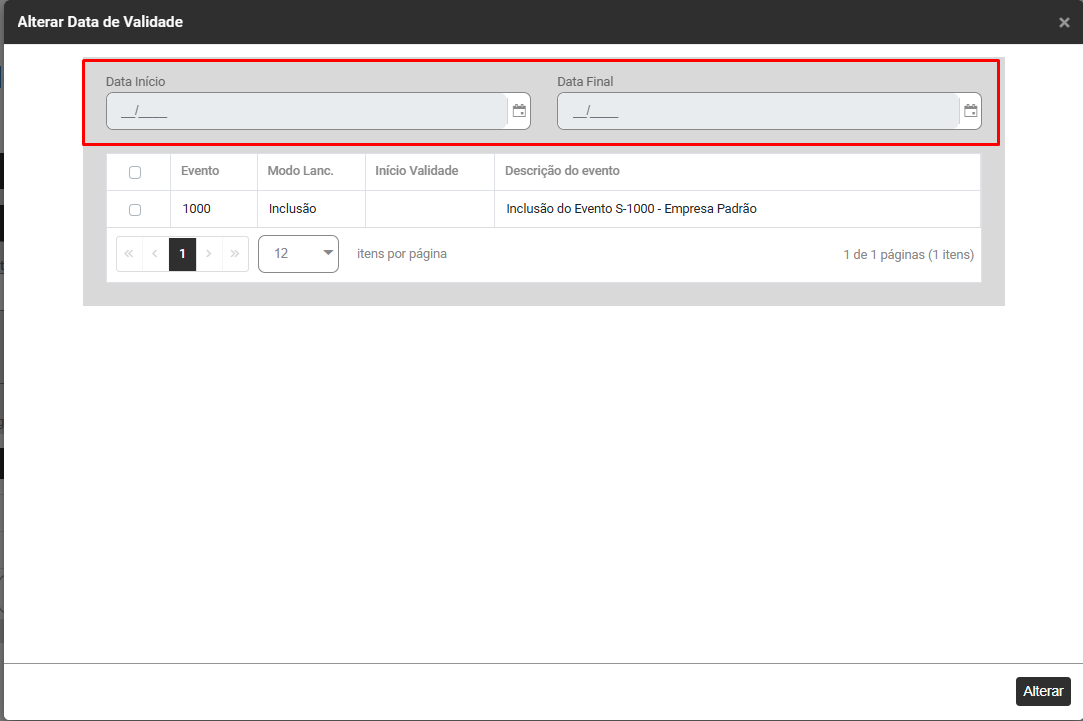Jump to last page of results
The width and height of the screenshot is (1083, 721).
point(235,254)
